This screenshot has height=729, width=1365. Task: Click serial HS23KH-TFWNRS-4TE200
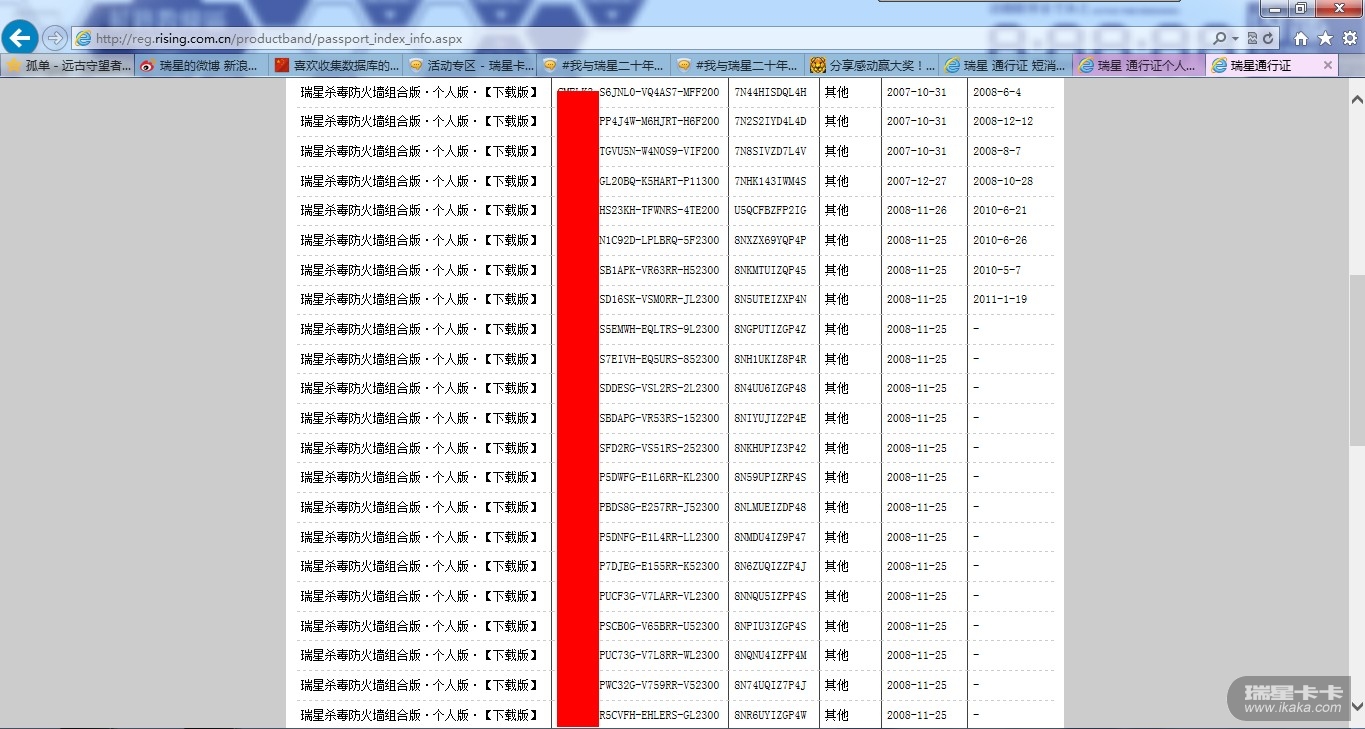pos(659,210)
